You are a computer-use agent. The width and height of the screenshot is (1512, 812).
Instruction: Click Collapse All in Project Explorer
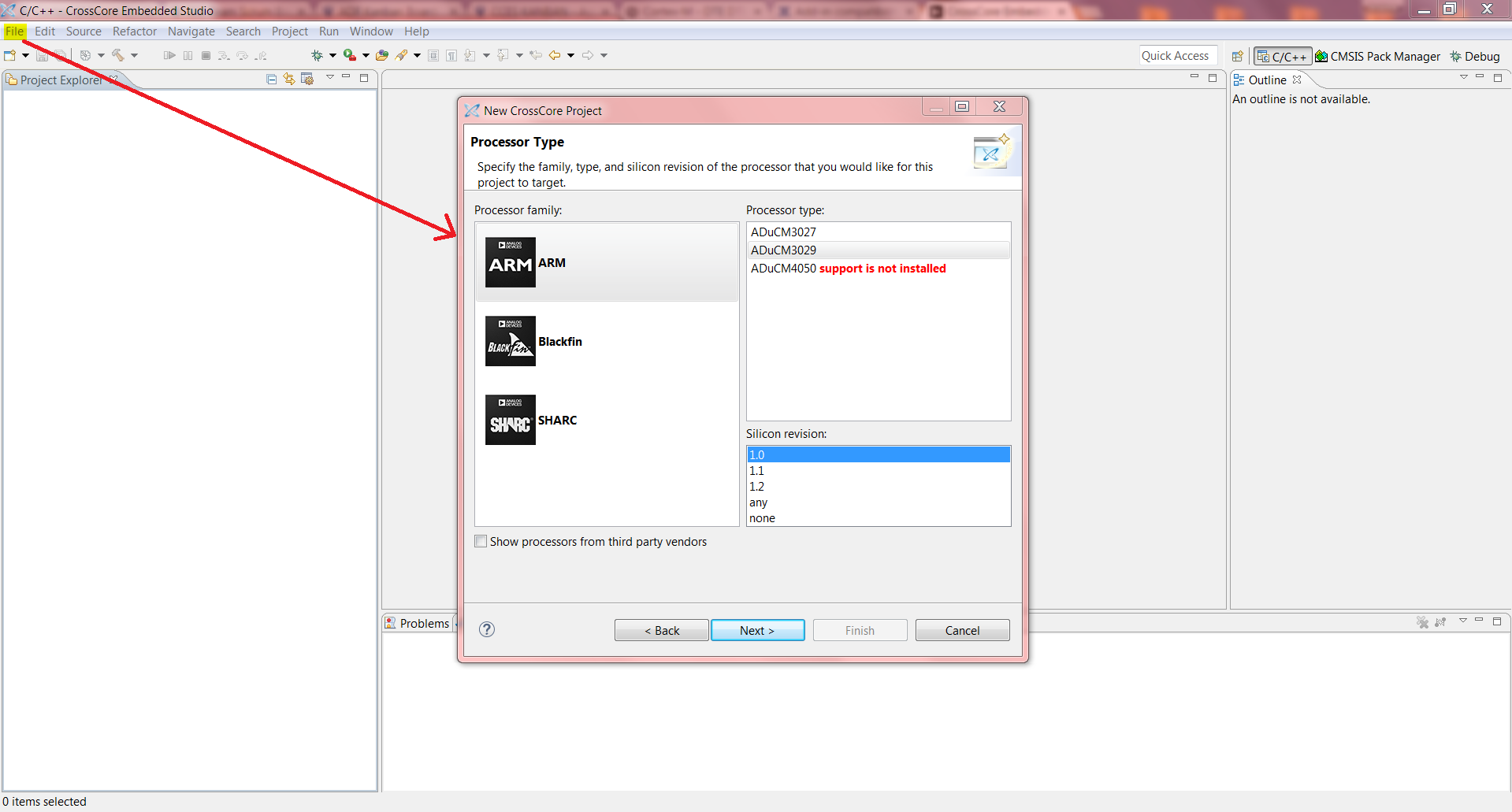(272, 79)
